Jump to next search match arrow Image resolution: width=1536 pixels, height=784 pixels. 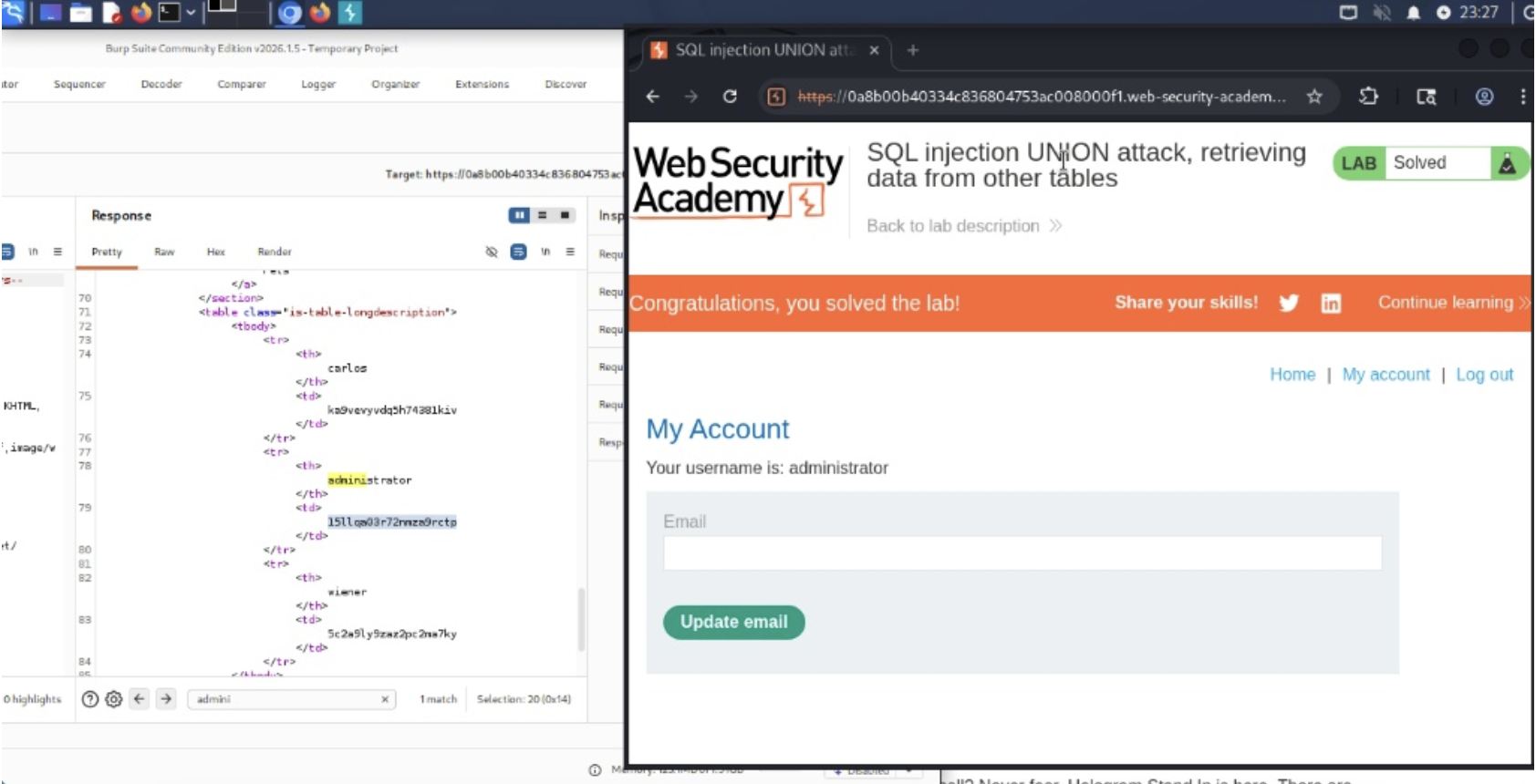pos(166,699)
